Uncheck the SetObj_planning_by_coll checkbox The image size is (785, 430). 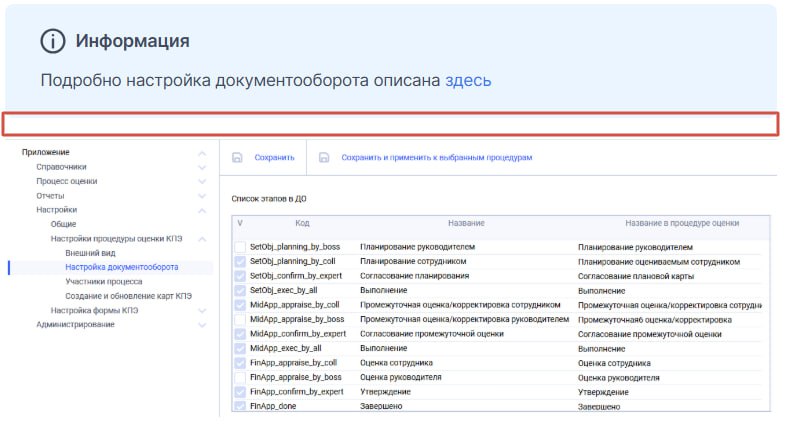pyautogui.click(x=239, y=261)
